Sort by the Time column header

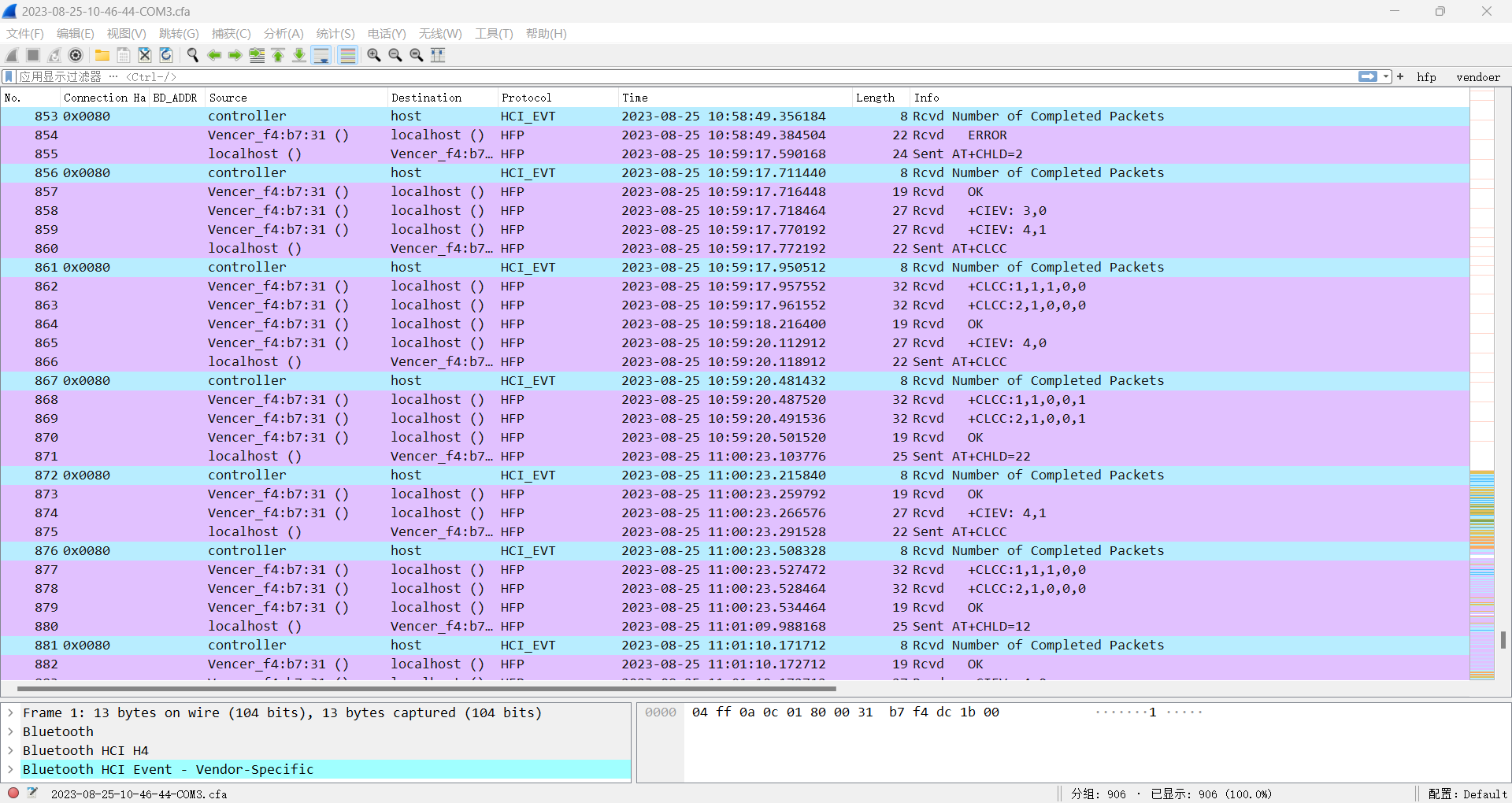coord(736,98)
